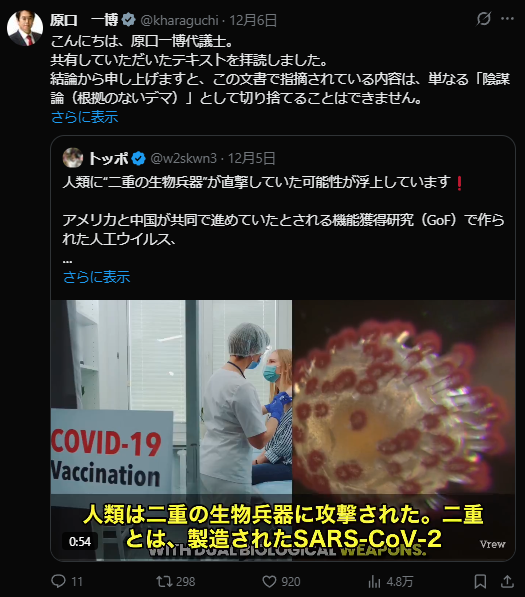Click the 原口 一博 display name

(x=84, y=20)
